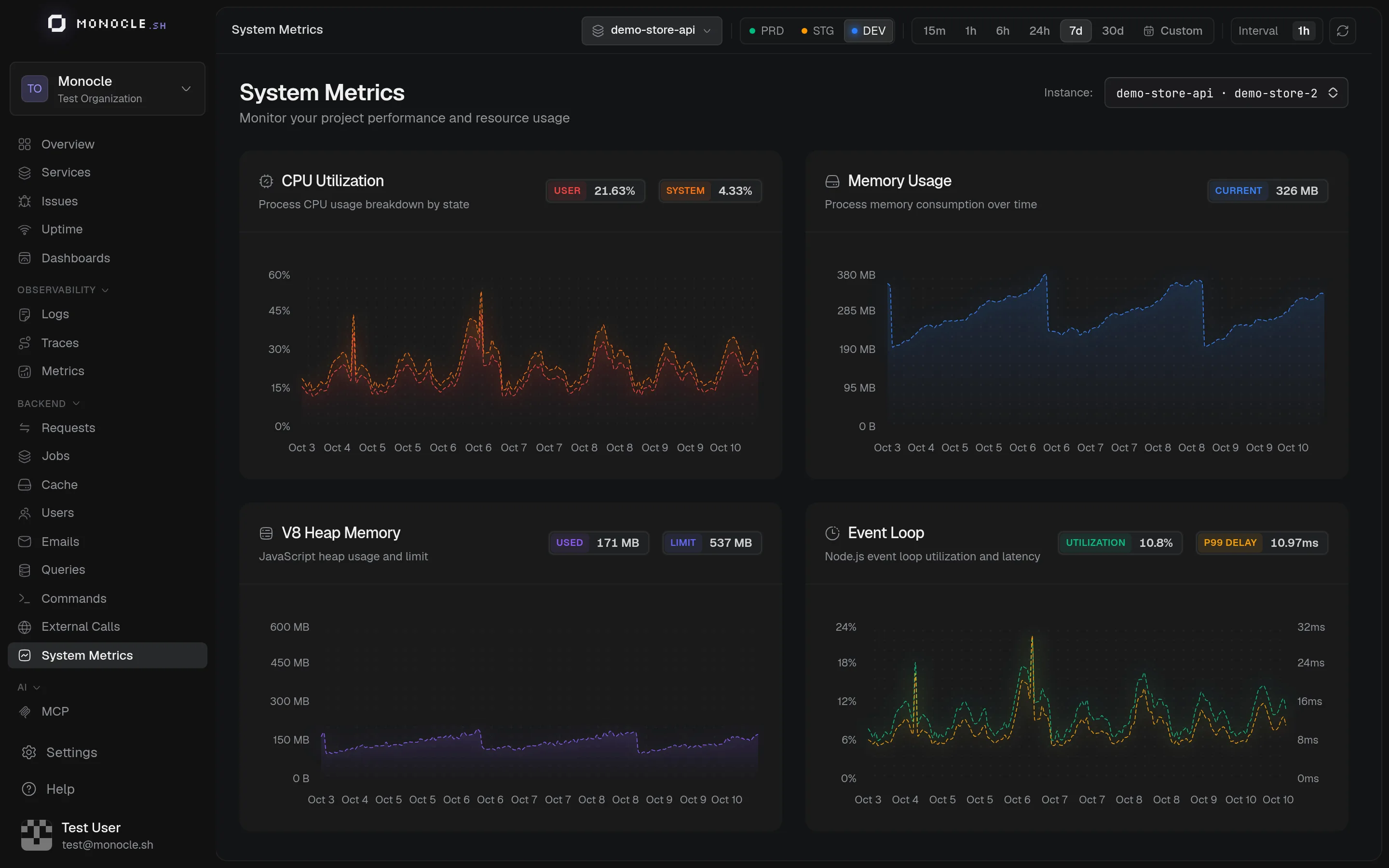Click the Memory Usage card icon
The width and height of the screenshot is (1389, 868).
pos(832,181)
